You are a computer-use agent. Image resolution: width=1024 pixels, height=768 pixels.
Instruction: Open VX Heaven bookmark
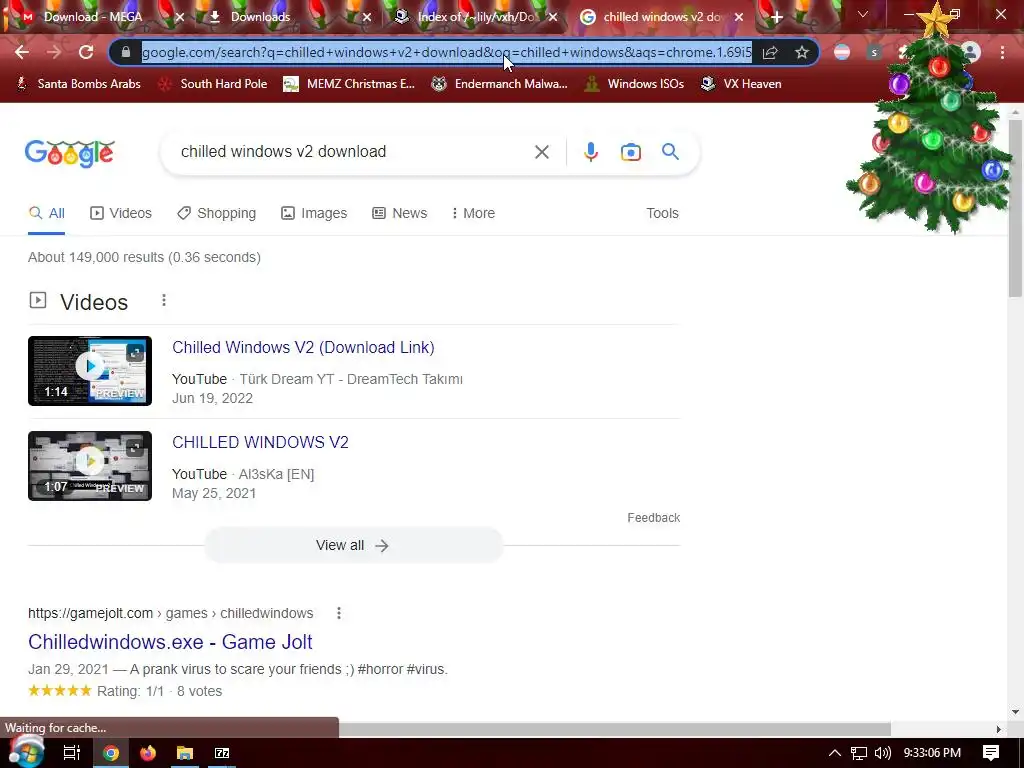click(741, 84)
